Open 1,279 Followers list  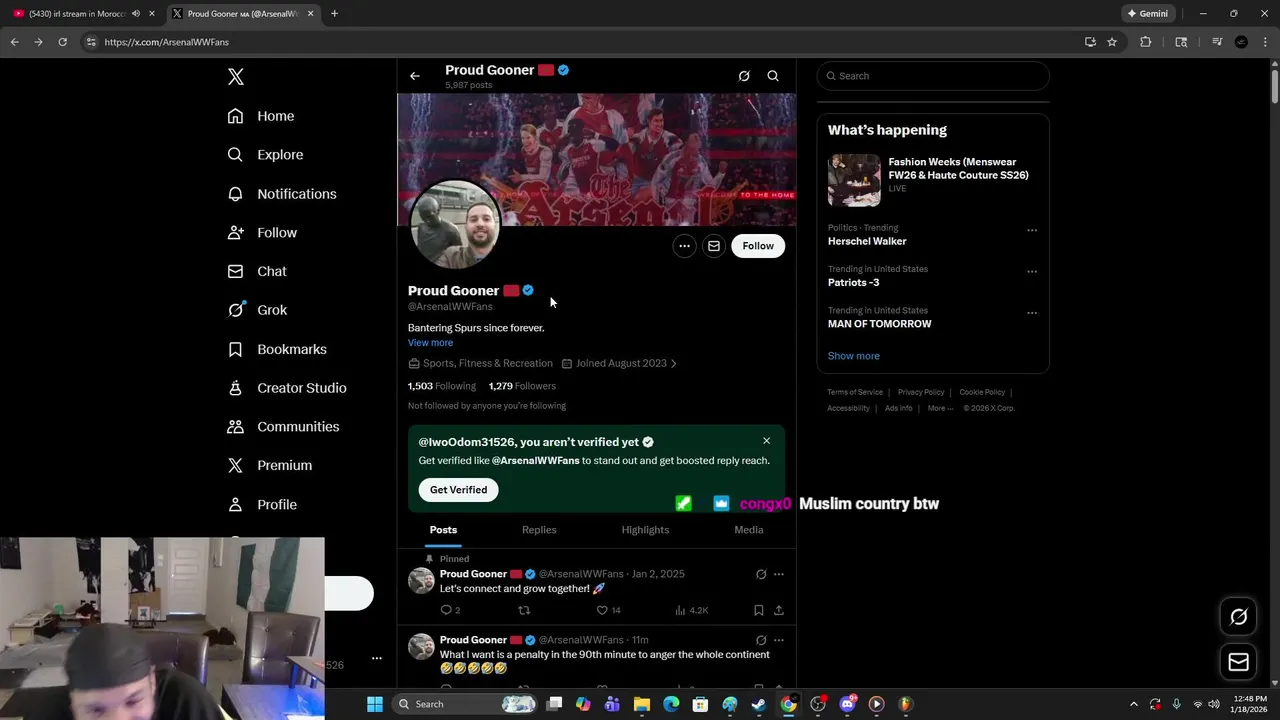[x=522, y=386]
